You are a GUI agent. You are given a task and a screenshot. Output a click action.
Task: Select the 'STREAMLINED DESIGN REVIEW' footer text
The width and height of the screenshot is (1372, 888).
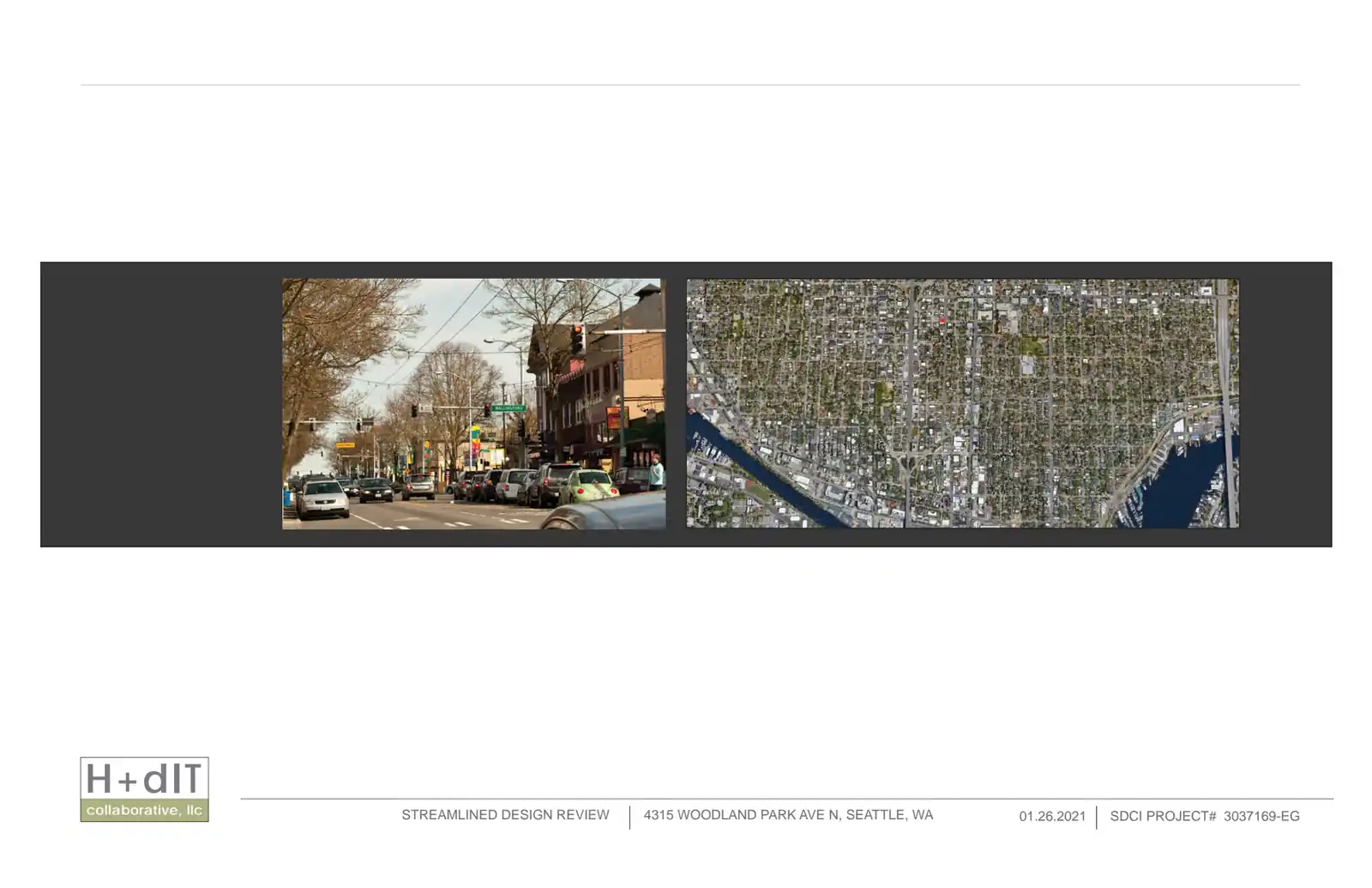coord(505,815)
